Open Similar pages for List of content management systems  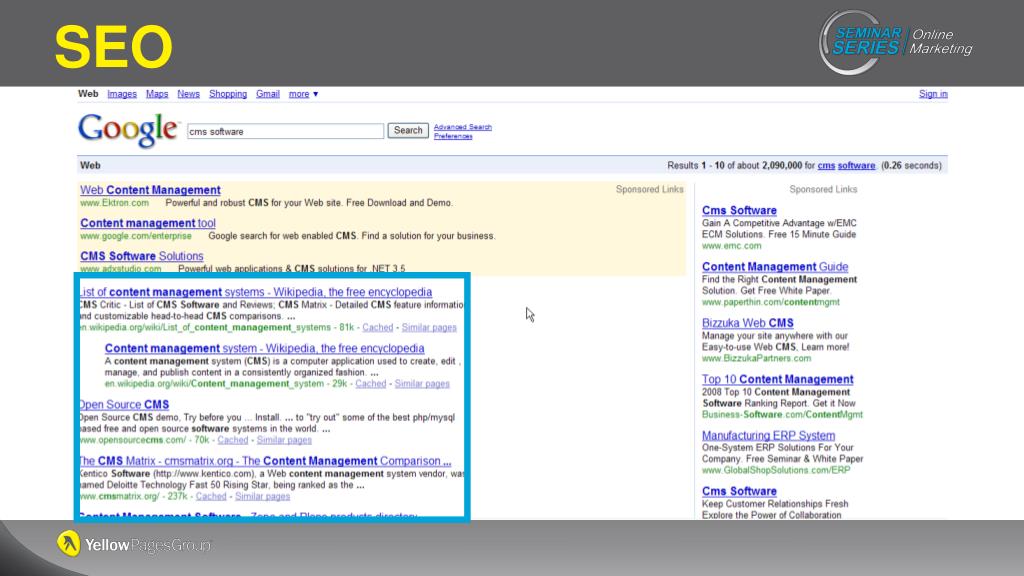(x=429, y=327)
